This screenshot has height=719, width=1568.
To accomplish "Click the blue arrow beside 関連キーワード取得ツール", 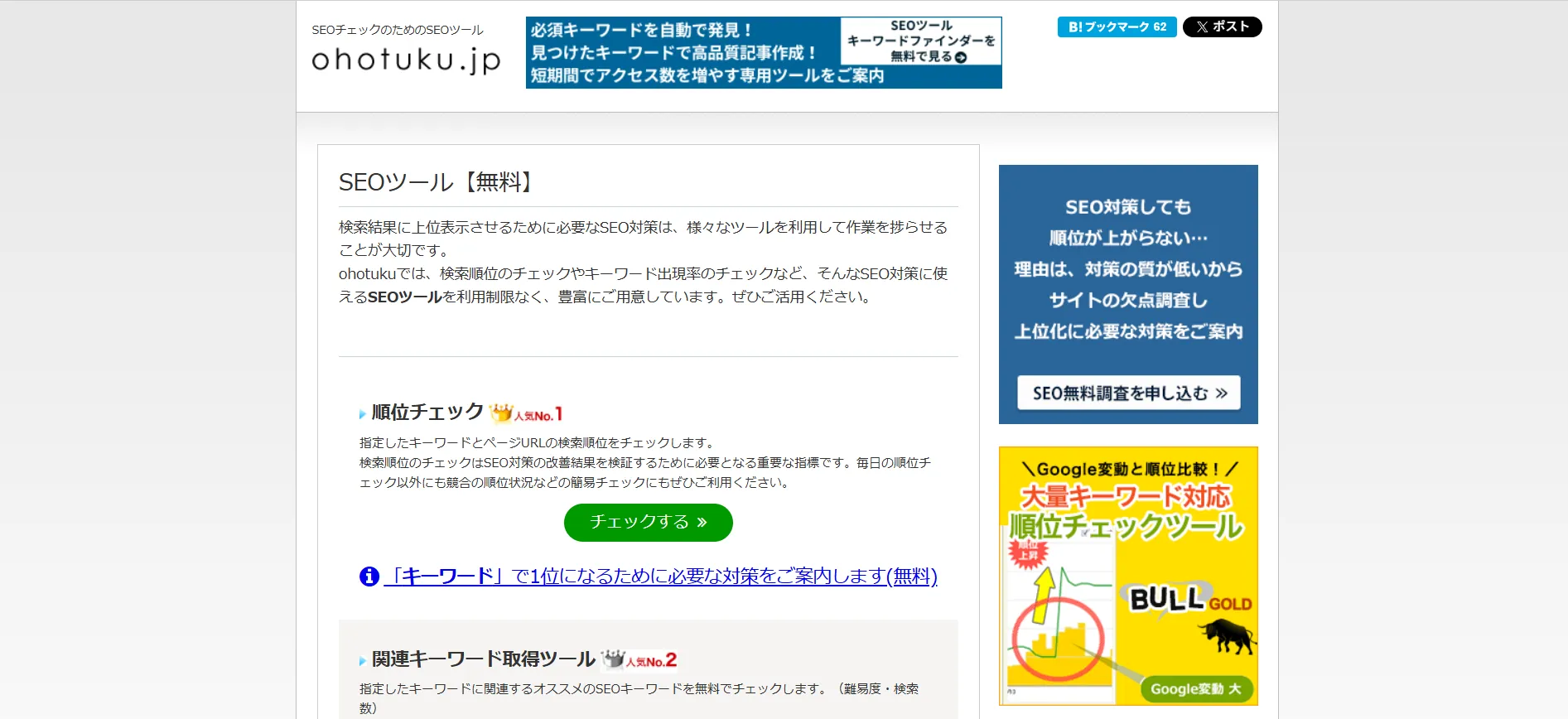I will point(363,661).
